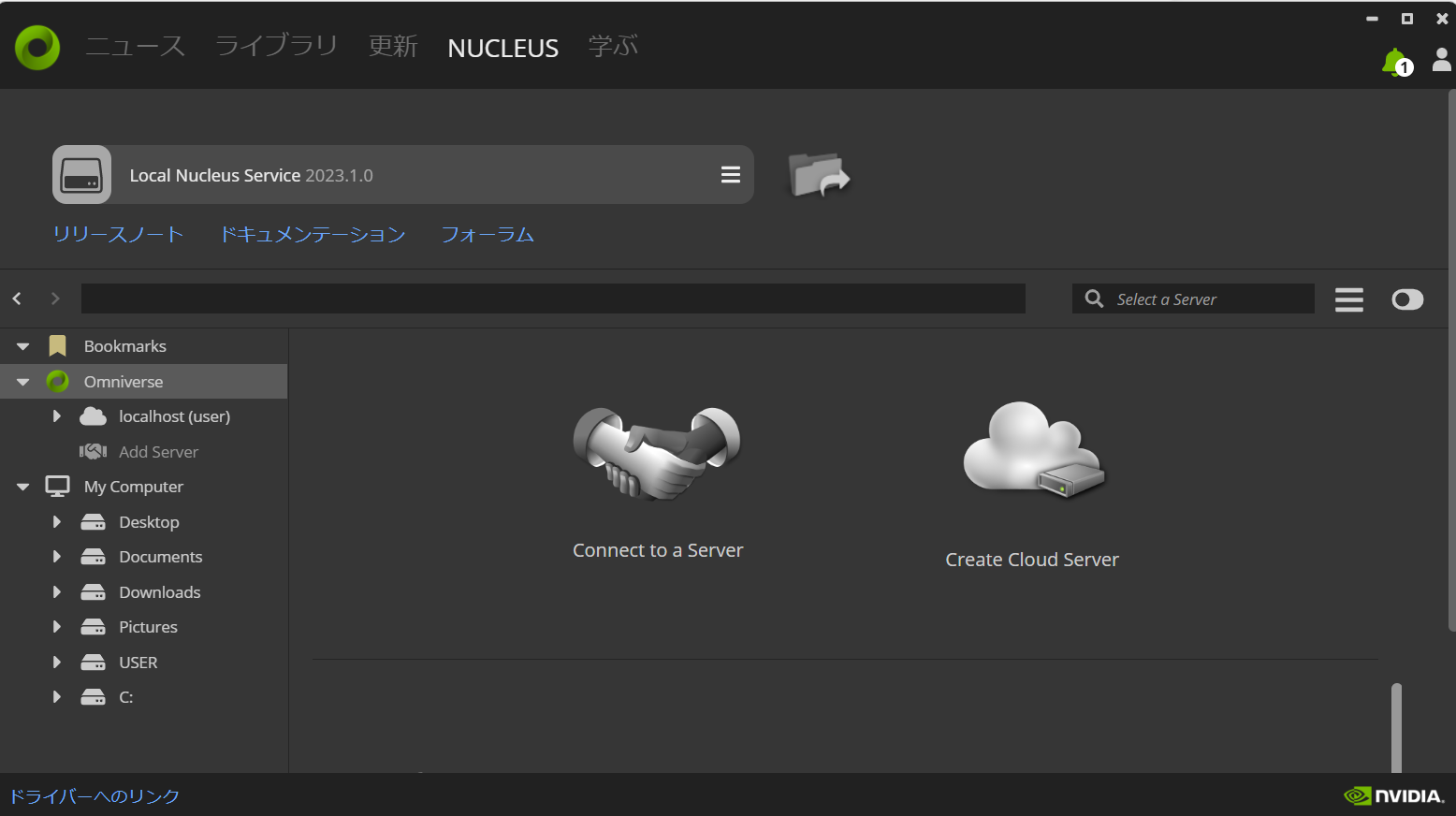This screenshot has width=1456, height=816.
Task: Click the search magnifier icon
Action: click(x=1094, y=299)
